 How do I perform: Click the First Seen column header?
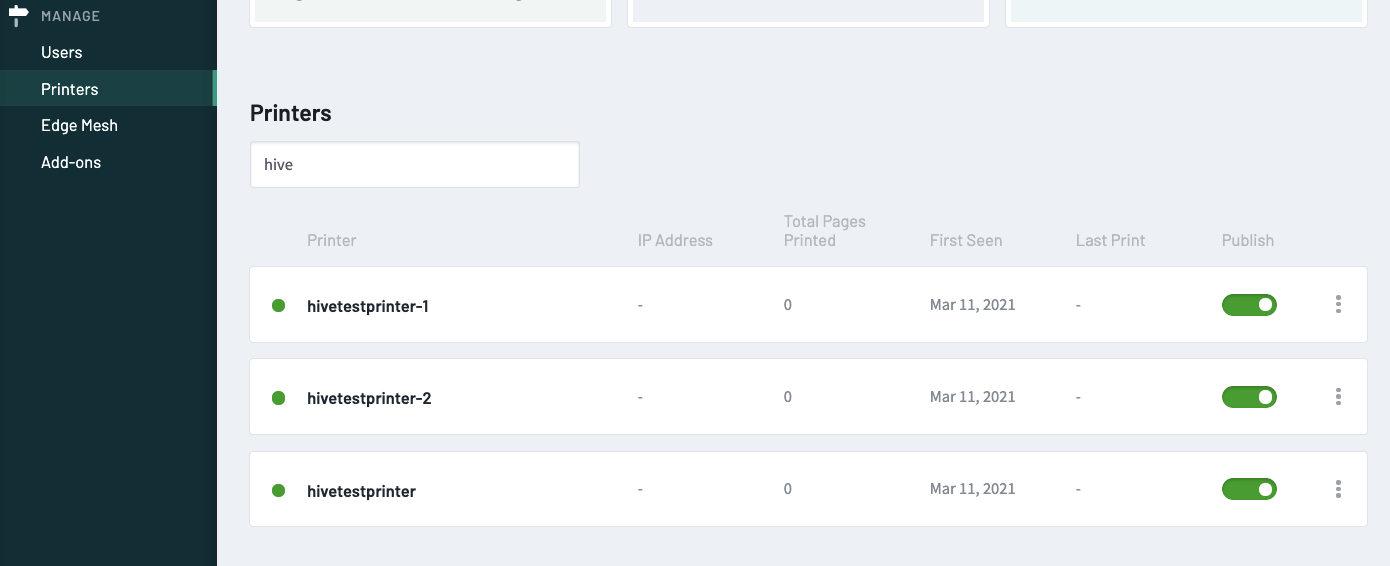coord(966,240)
